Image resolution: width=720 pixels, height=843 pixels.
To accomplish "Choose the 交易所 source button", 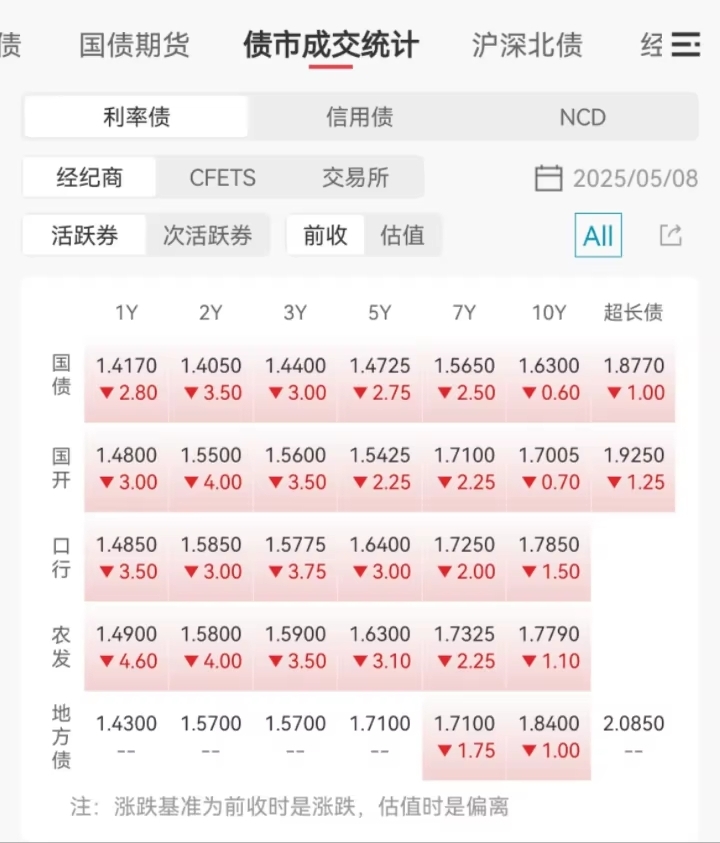I will 355,177.
